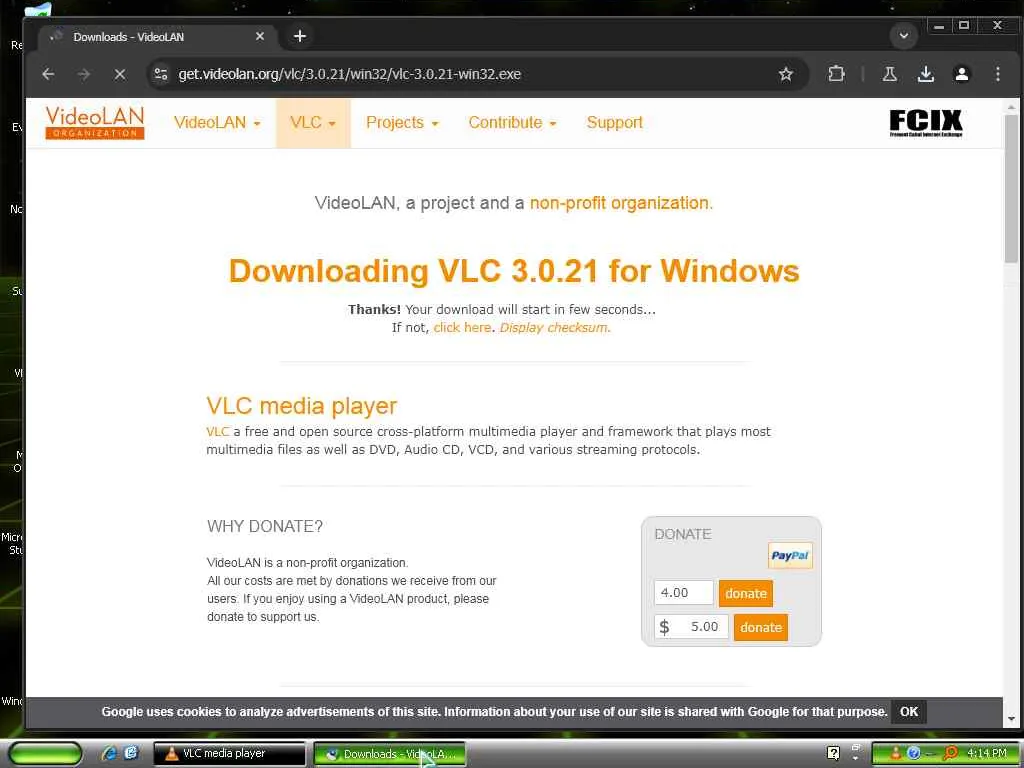Focus the $ 5.00 donation amount field
1024x768 pixels.
click(691, 627)
